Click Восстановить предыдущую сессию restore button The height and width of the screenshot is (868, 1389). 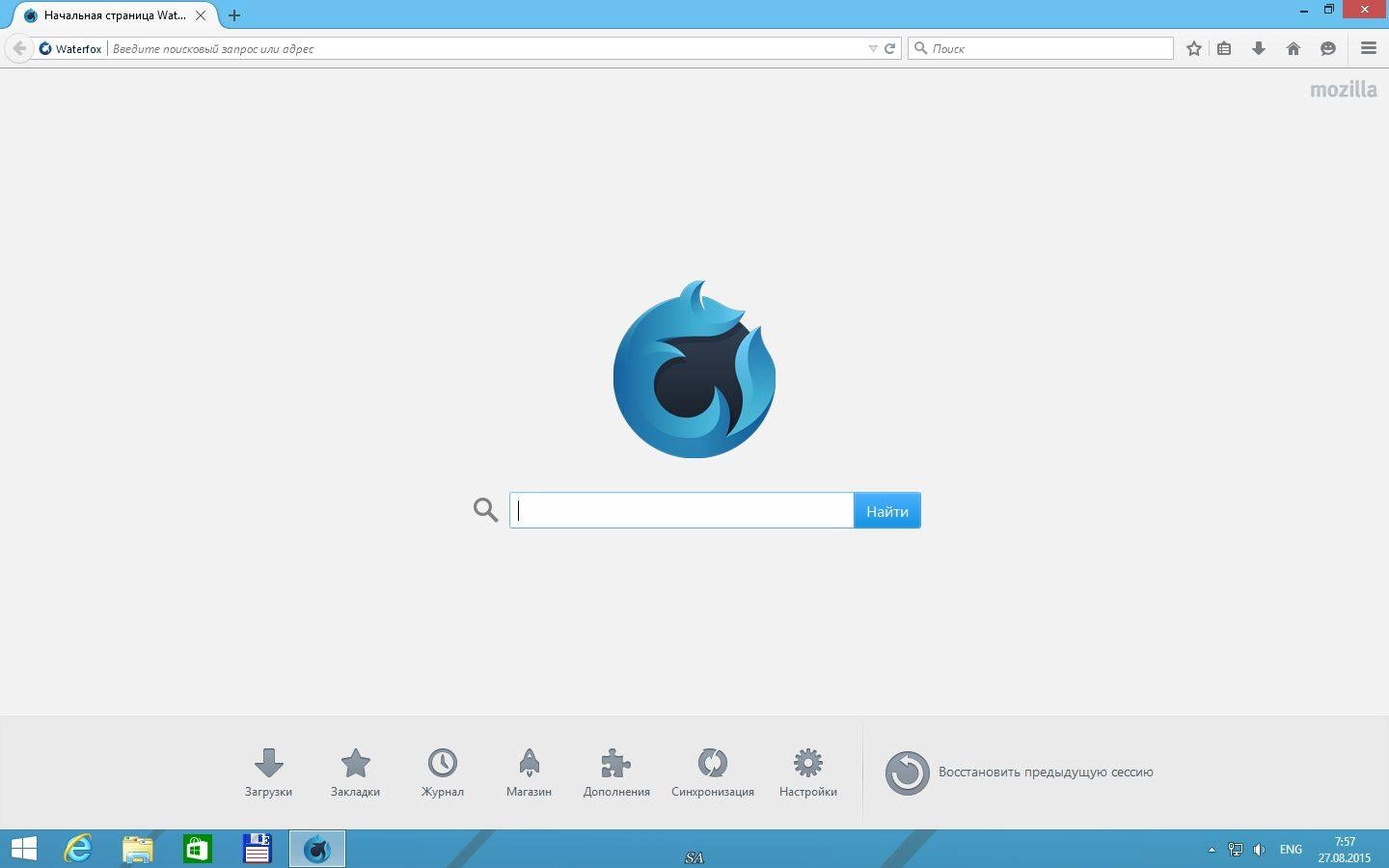1020,773
